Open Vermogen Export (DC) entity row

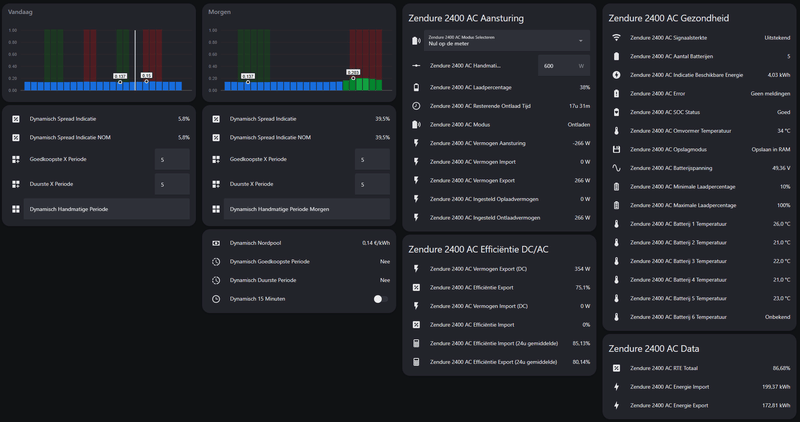[x=499, y=269]
